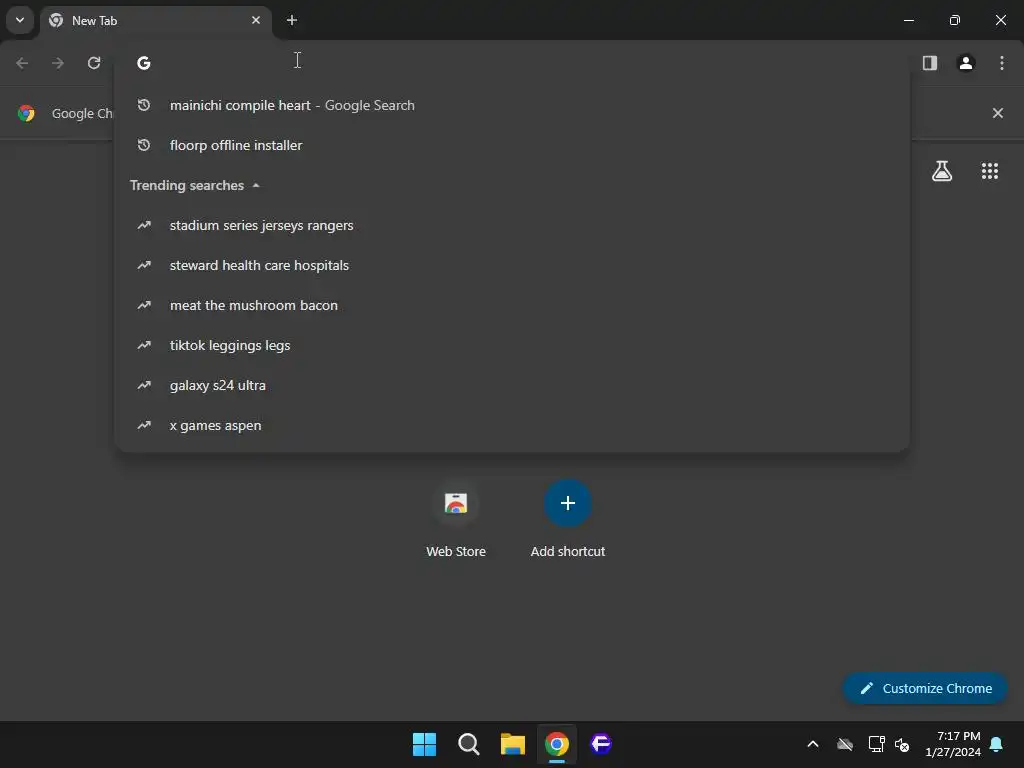Choose 'tiktok leggings legs' suggestion

(512, 345)
